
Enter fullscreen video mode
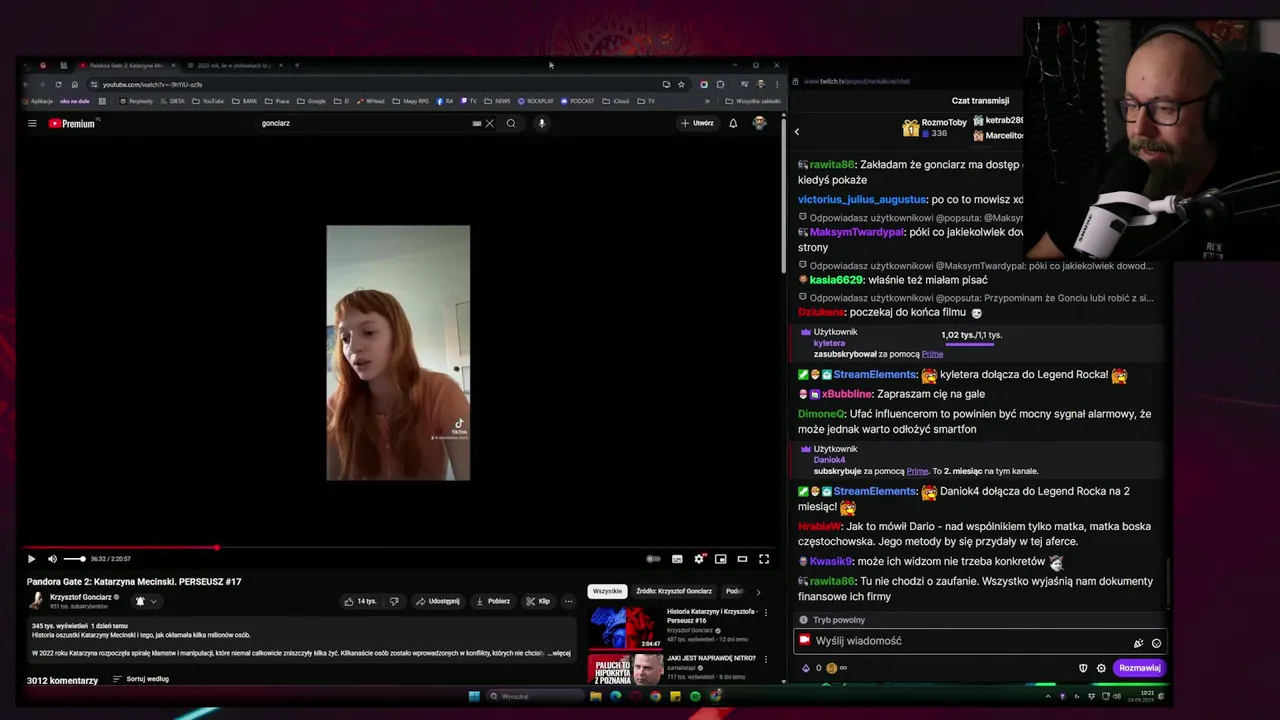(764, 559)
